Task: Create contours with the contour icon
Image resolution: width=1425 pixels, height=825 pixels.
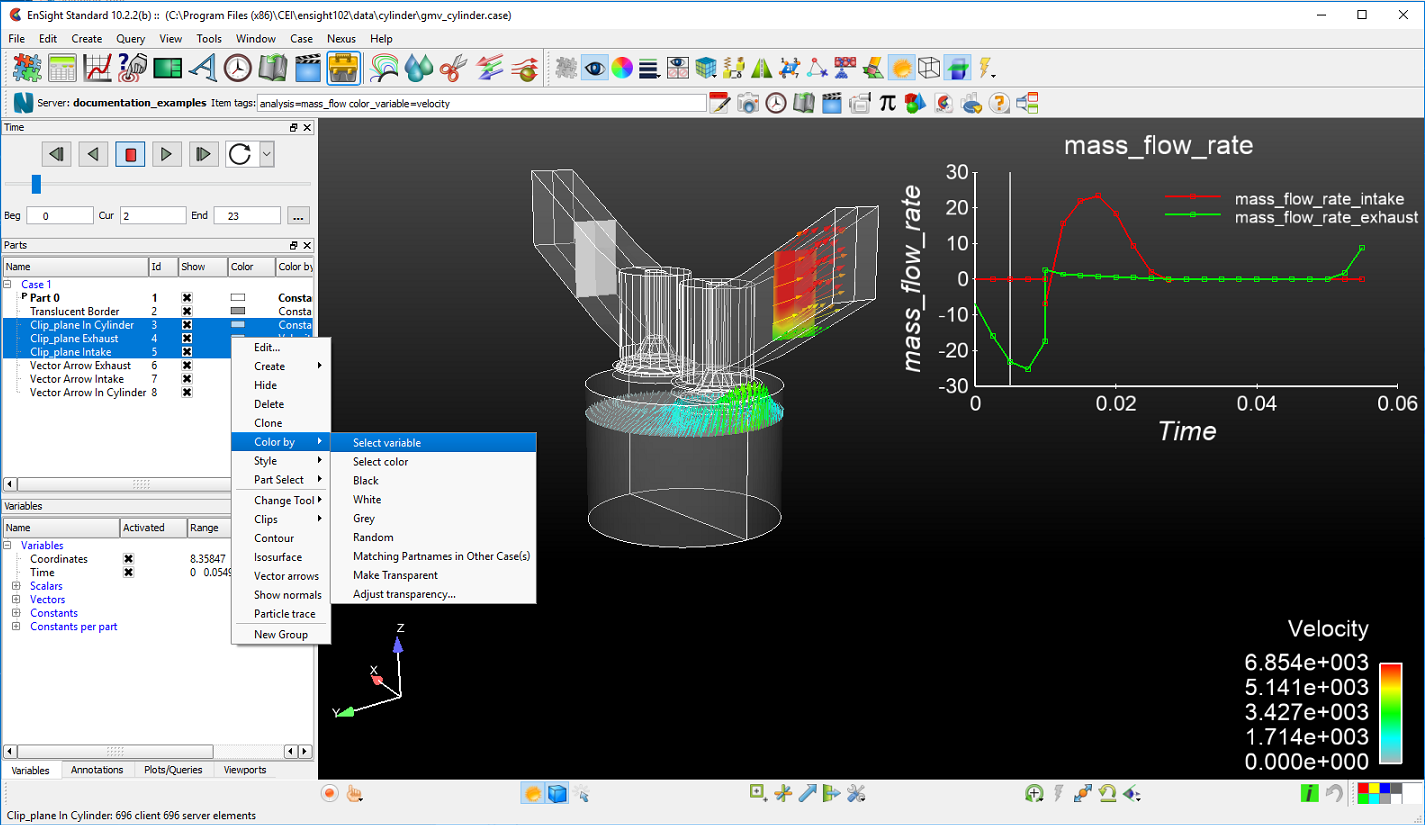Action: pos(385,68)
